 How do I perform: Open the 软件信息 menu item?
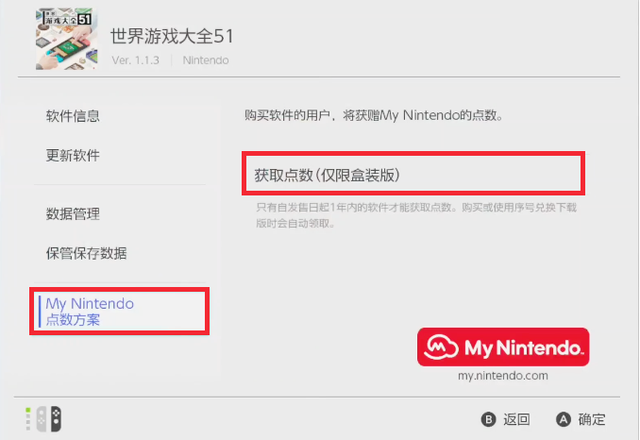coord(73,117)
